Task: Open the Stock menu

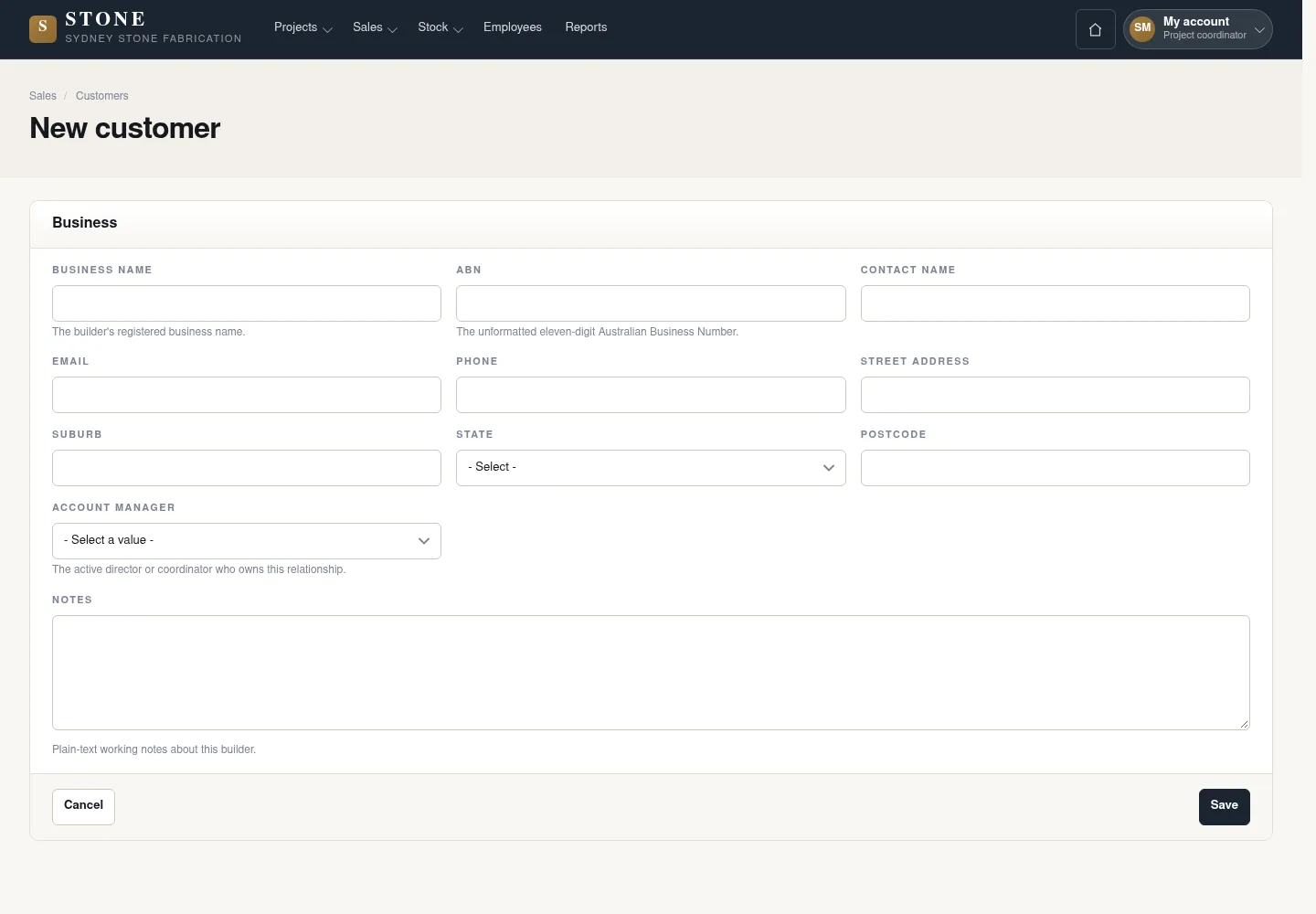Action: pyautogui.click(x=440, y=27)
